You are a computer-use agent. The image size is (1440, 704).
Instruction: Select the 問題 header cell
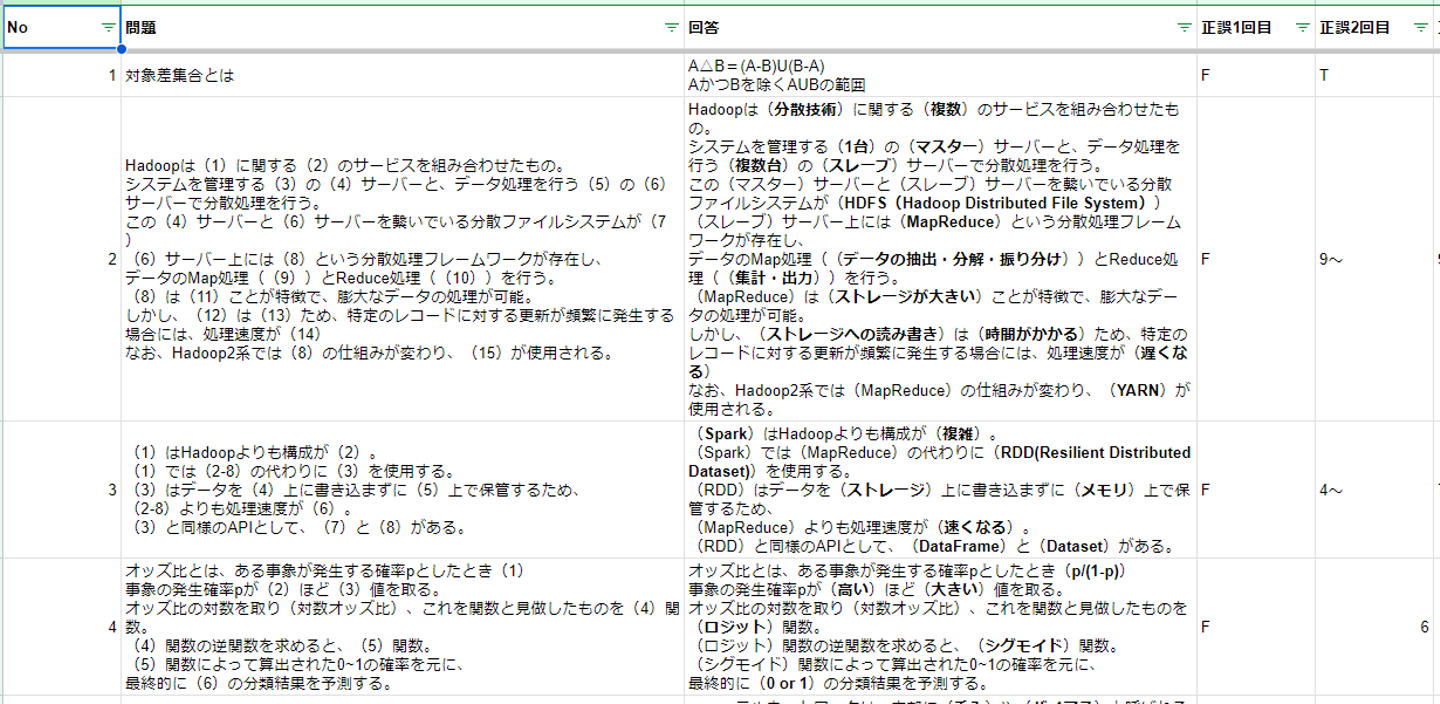click(402, 28)
